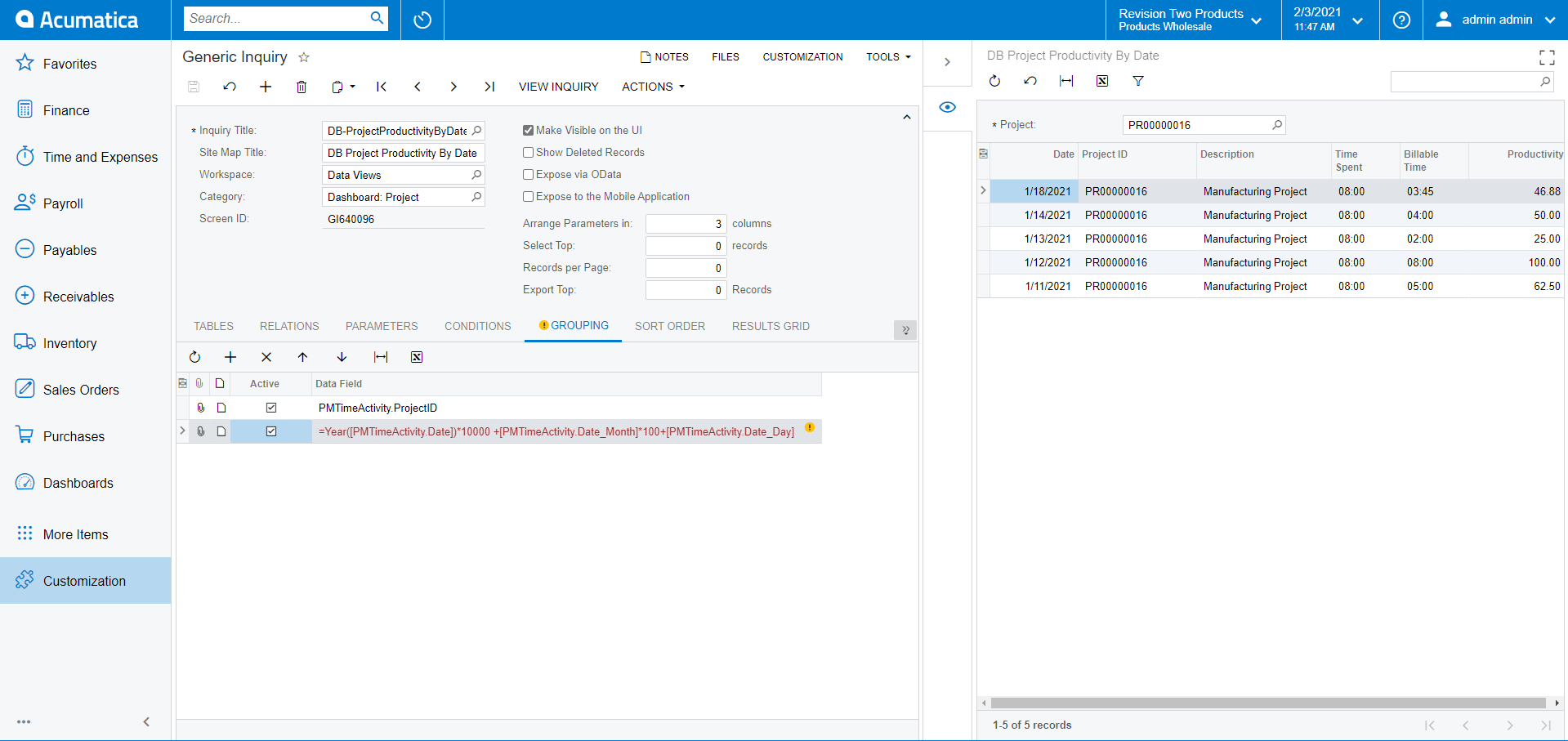This screenshot has height=741, width=1568.
Task: Refresh the Grouping grid
Action: click(x=194, y=357)
